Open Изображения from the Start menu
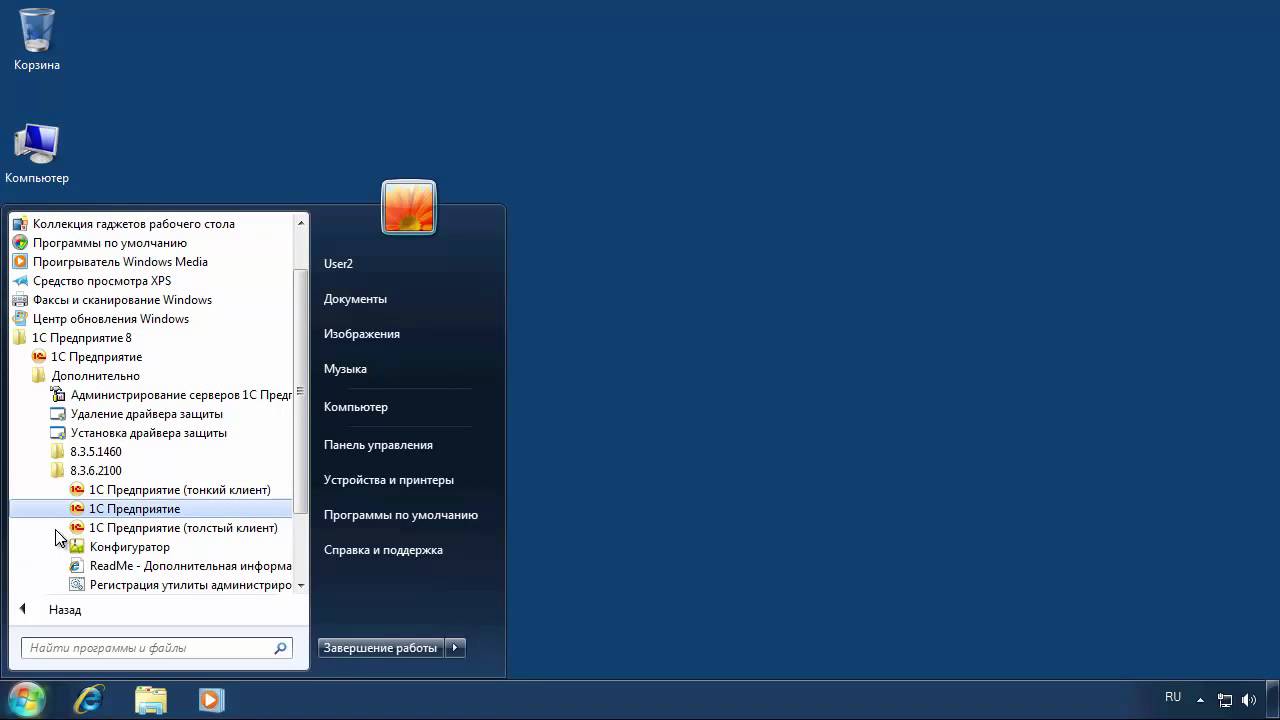 point(361,334)
